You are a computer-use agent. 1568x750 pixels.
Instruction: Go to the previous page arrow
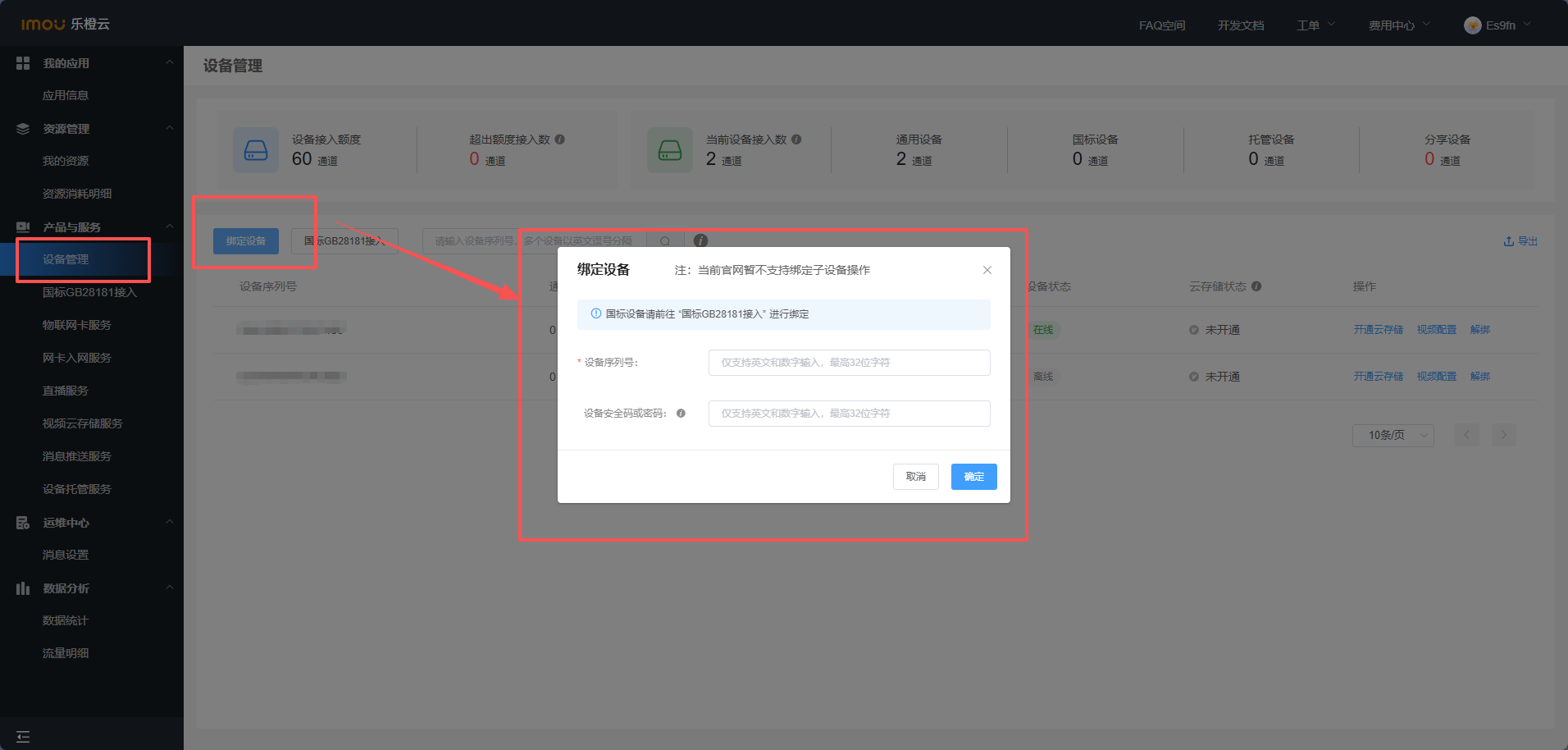pyautogui.click(x=1467, y=435)
